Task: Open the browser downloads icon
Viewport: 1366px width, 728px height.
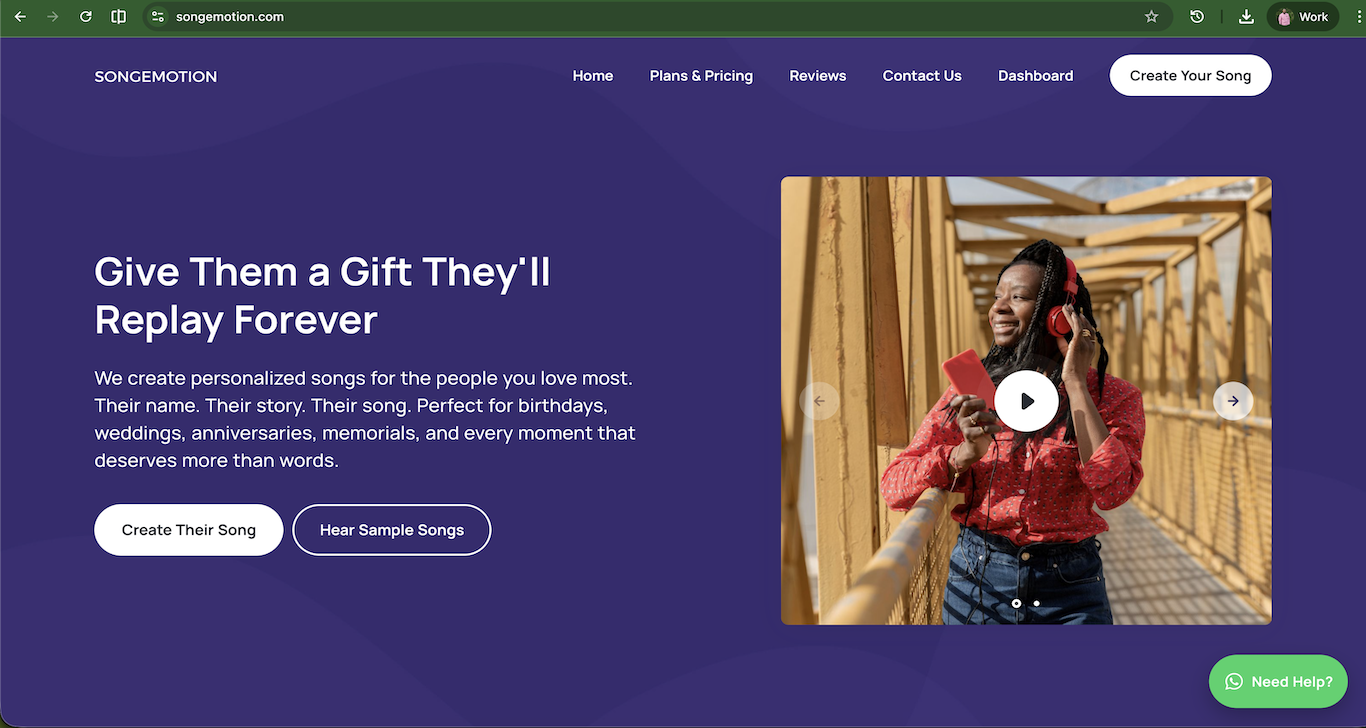Action: pyautogui.click(x=1246, y=17)
